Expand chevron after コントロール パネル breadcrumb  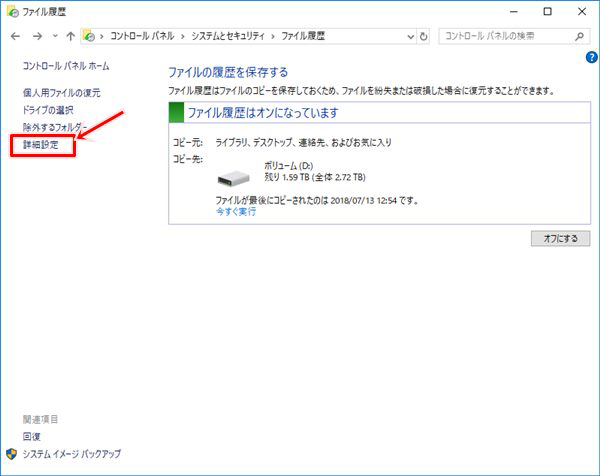[183, 37]
